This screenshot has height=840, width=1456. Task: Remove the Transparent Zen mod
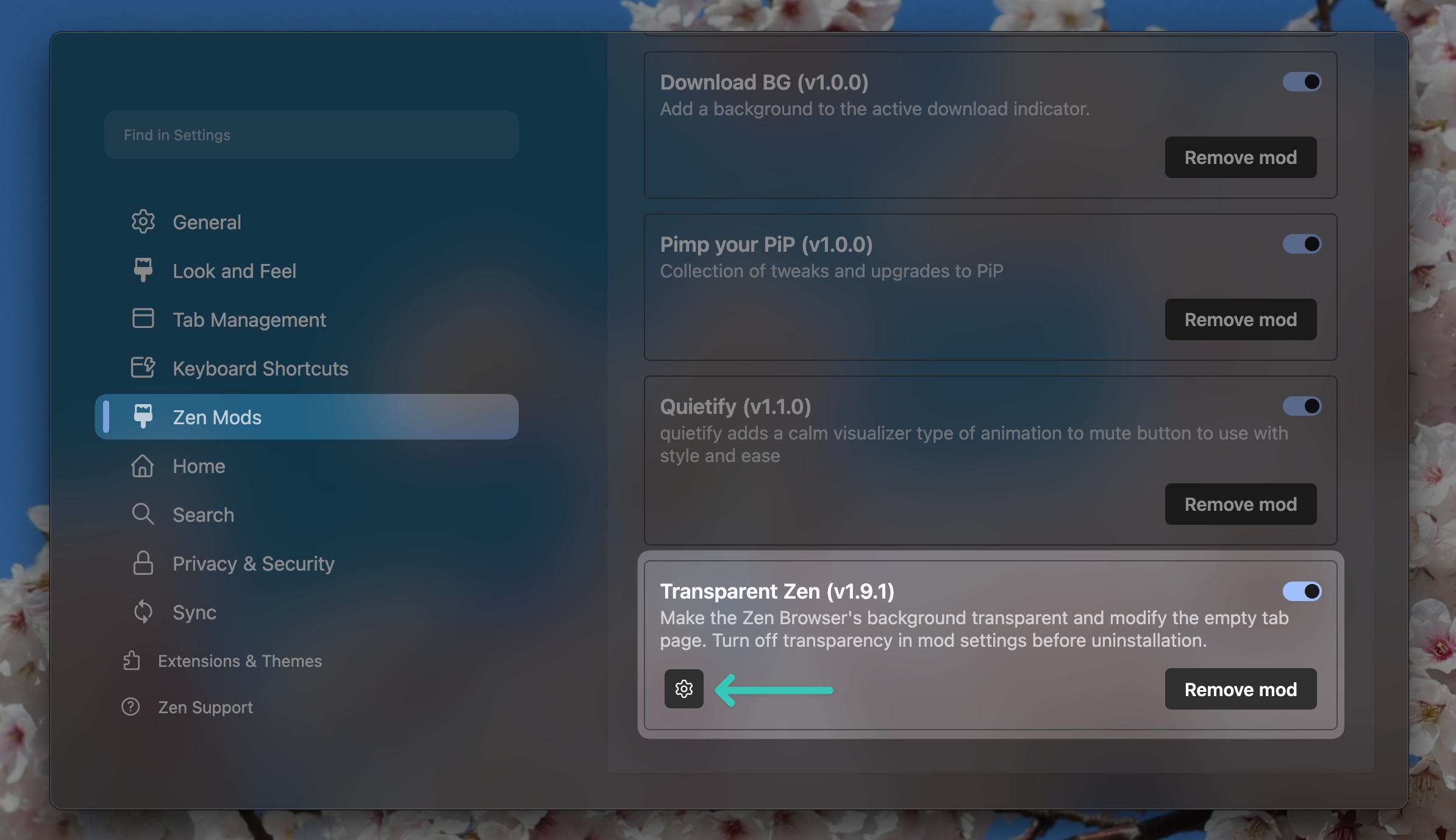pos(1241,689)
